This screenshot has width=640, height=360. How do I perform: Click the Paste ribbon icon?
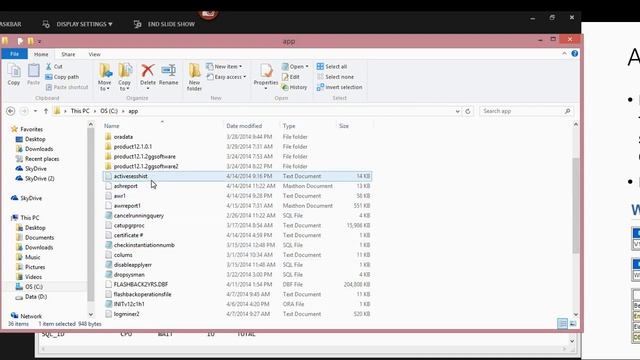pyautogui.click(x=33, y=75)
